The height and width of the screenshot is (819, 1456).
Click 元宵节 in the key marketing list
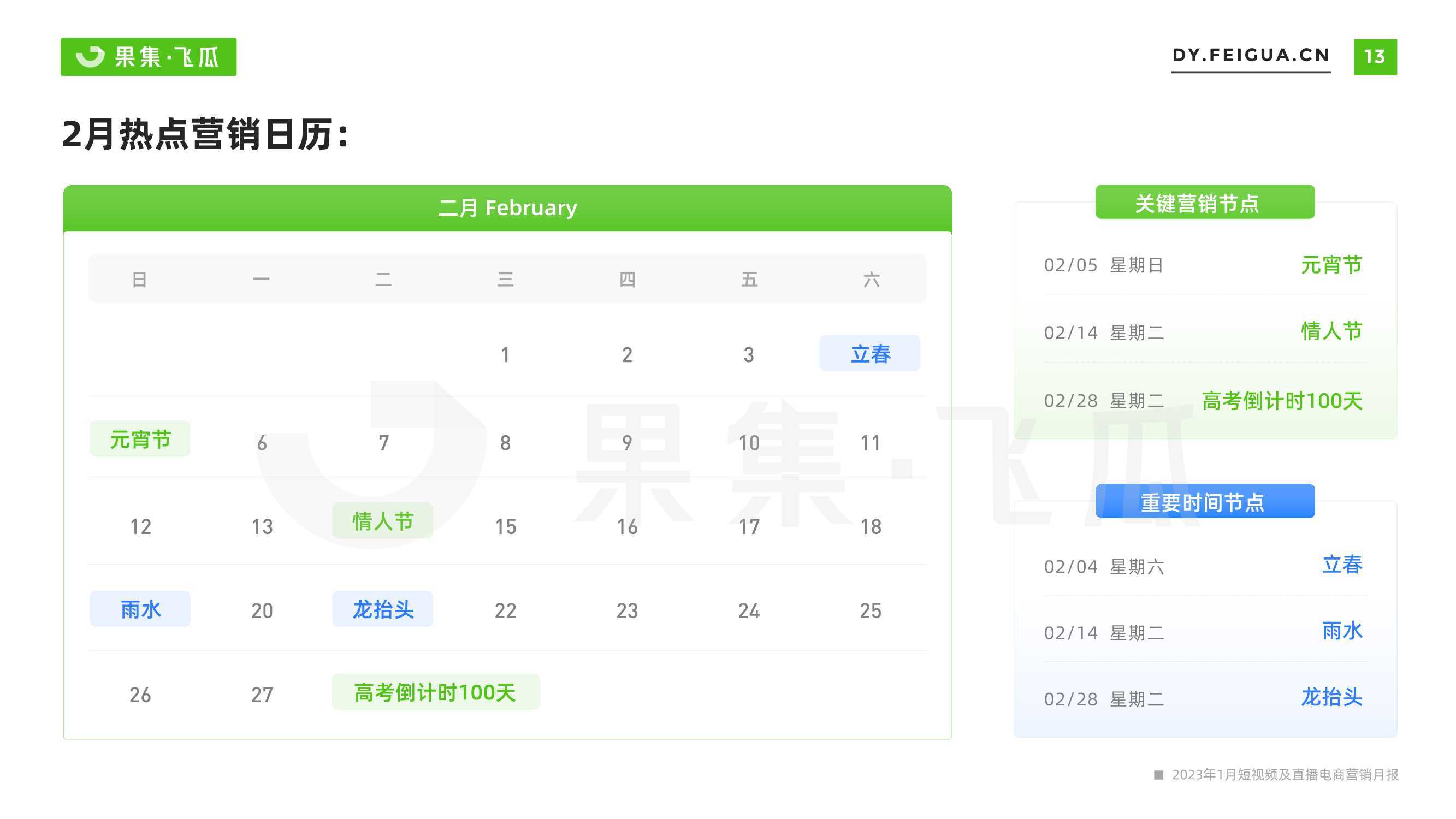click(1331, 264)
